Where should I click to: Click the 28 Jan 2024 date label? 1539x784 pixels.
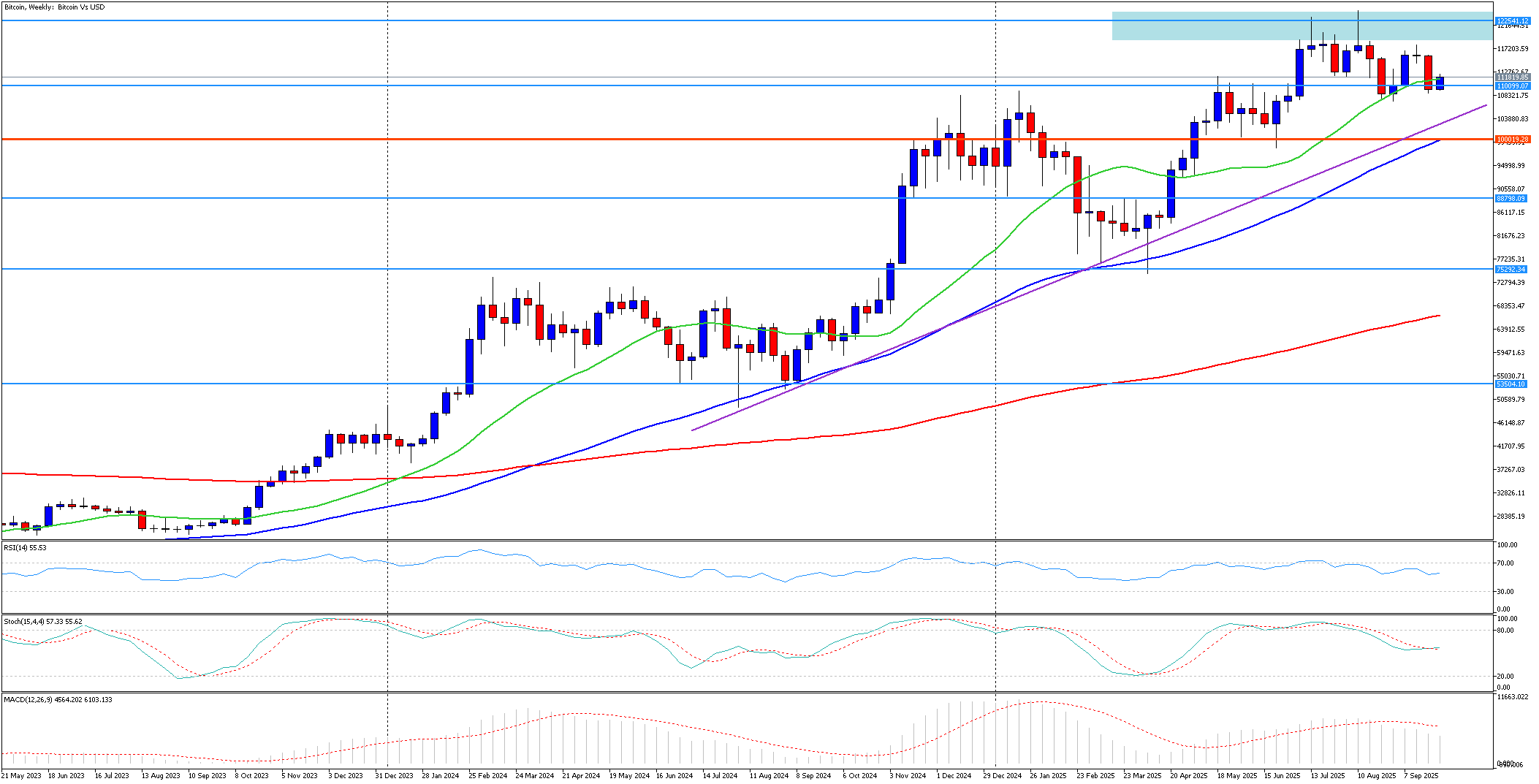441,776
